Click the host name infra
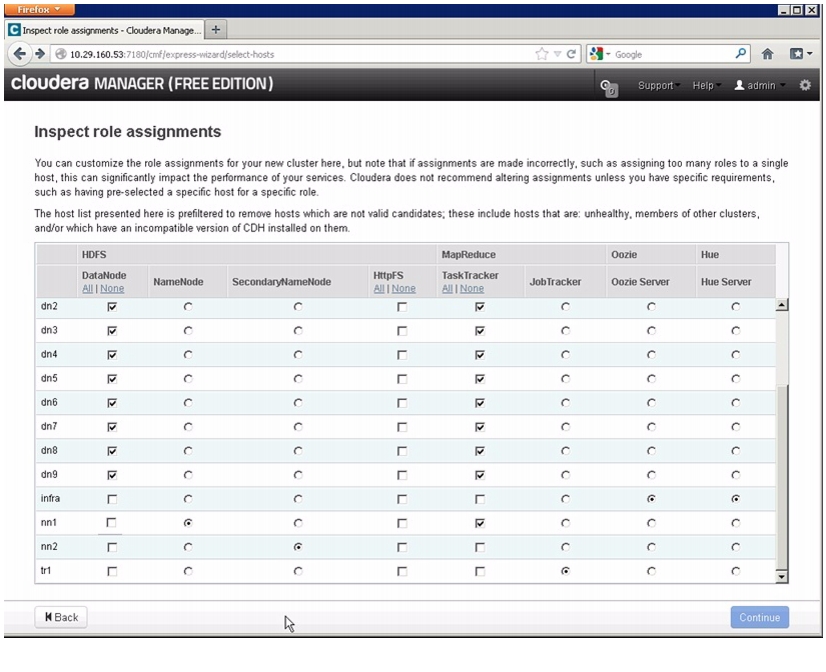The width and height of the screenshot is (826, 672). click(51, 498)
